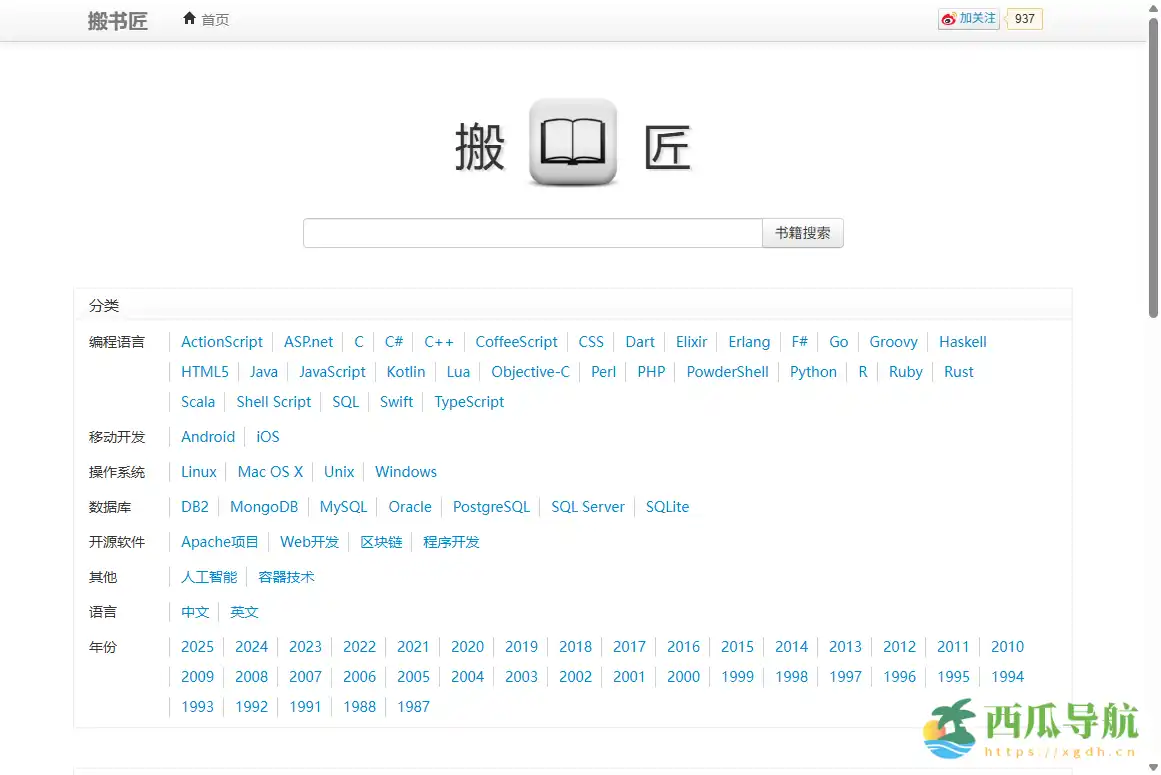This screenshot has width=1161, height=775.
Task: Open books from year 2025
Action: (197, 646)
